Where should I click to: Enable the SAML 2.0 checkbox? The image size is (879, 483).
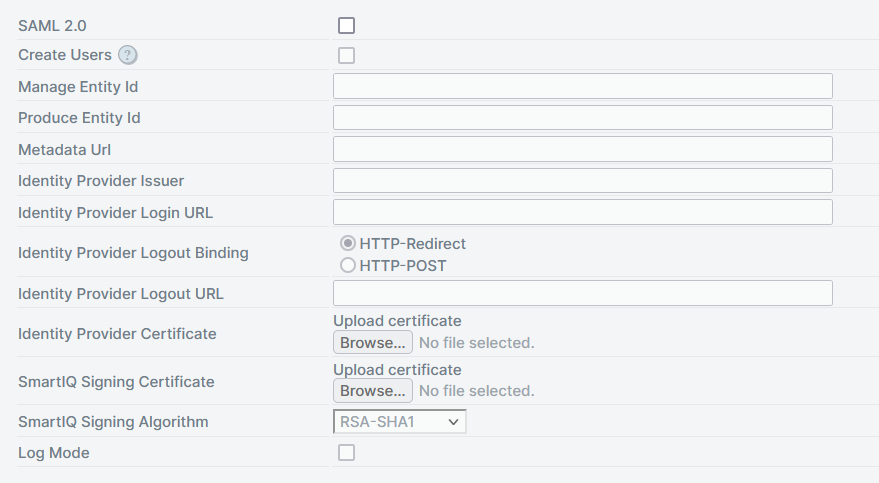346,25
